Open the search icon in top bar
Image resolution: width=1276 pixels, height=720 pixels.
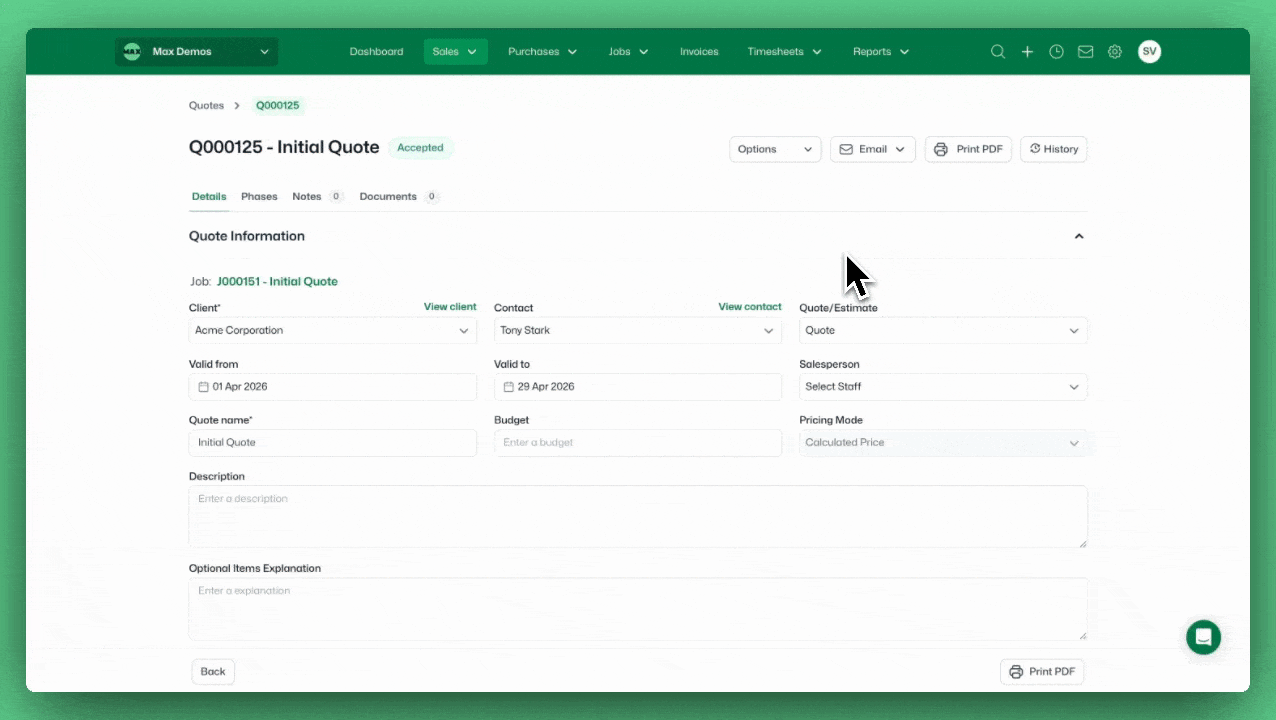(x=997, y=52)
